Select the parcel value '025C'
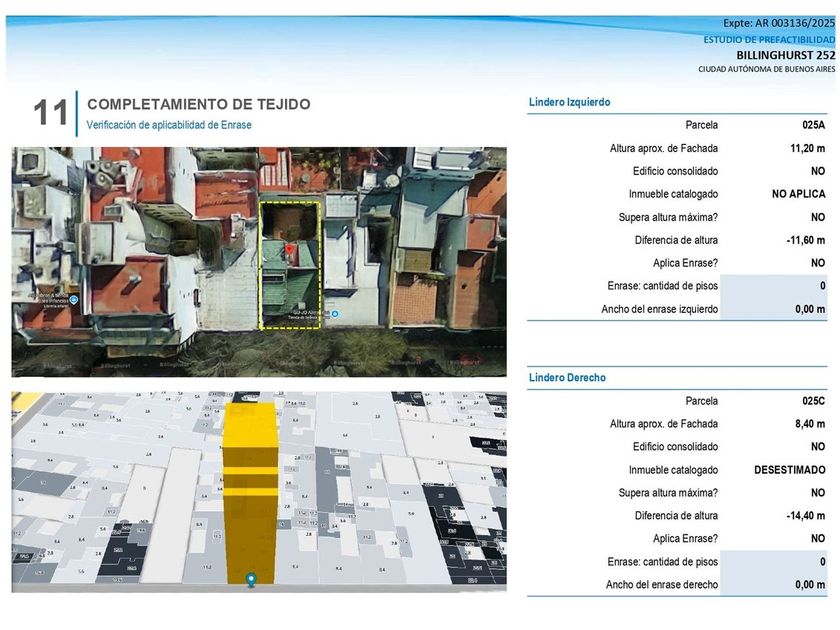The image size is (840, 630). pyautogui.click(x=813, y=401)
